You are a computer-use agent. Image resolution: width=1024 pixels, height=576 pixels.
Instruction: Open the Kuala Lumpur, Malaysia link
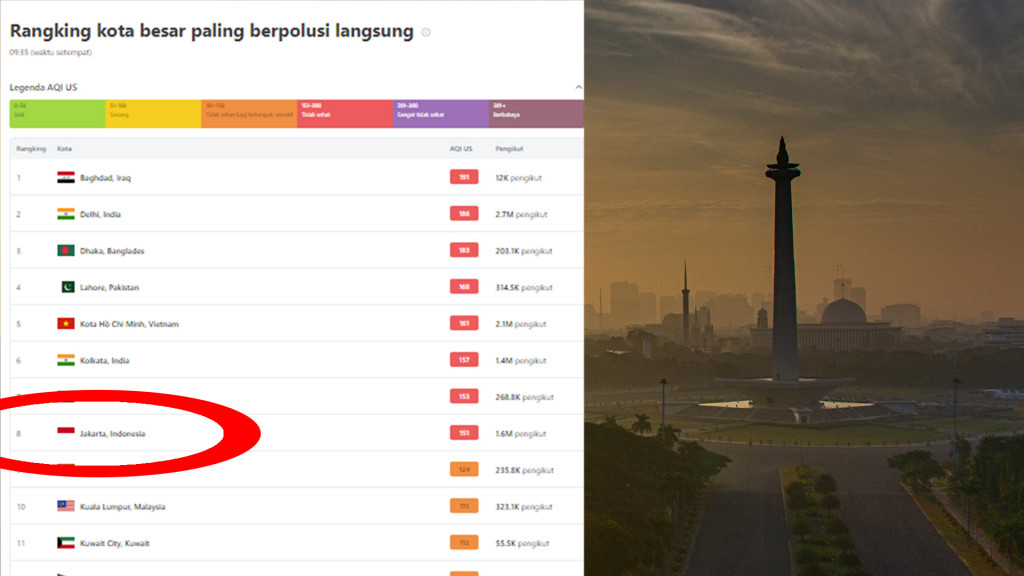(x=122, y=507)
